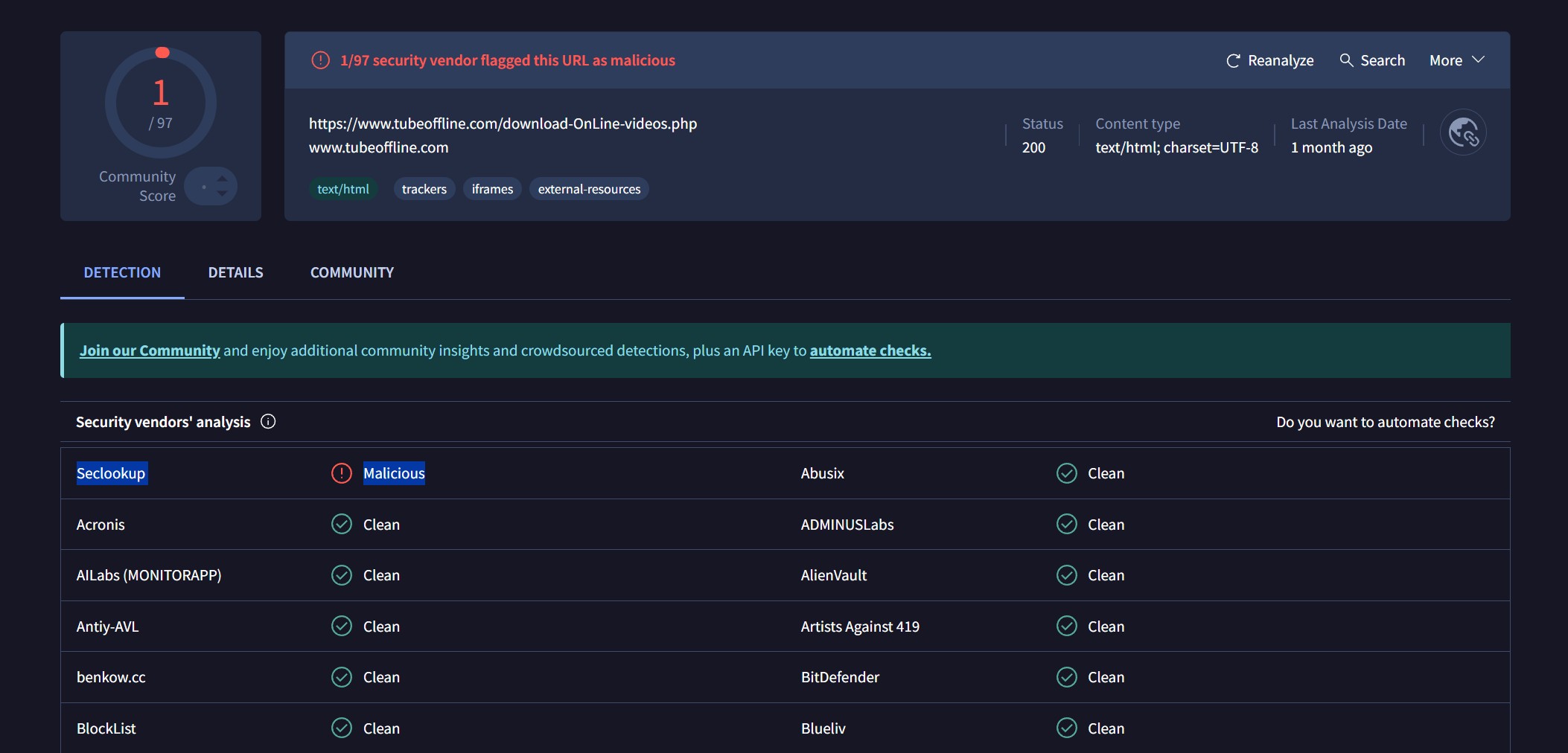This screenshot has width=1568, height=753.
Task: Click the ADMINUSLabs vendor name
Action: (x=847, y=525)
